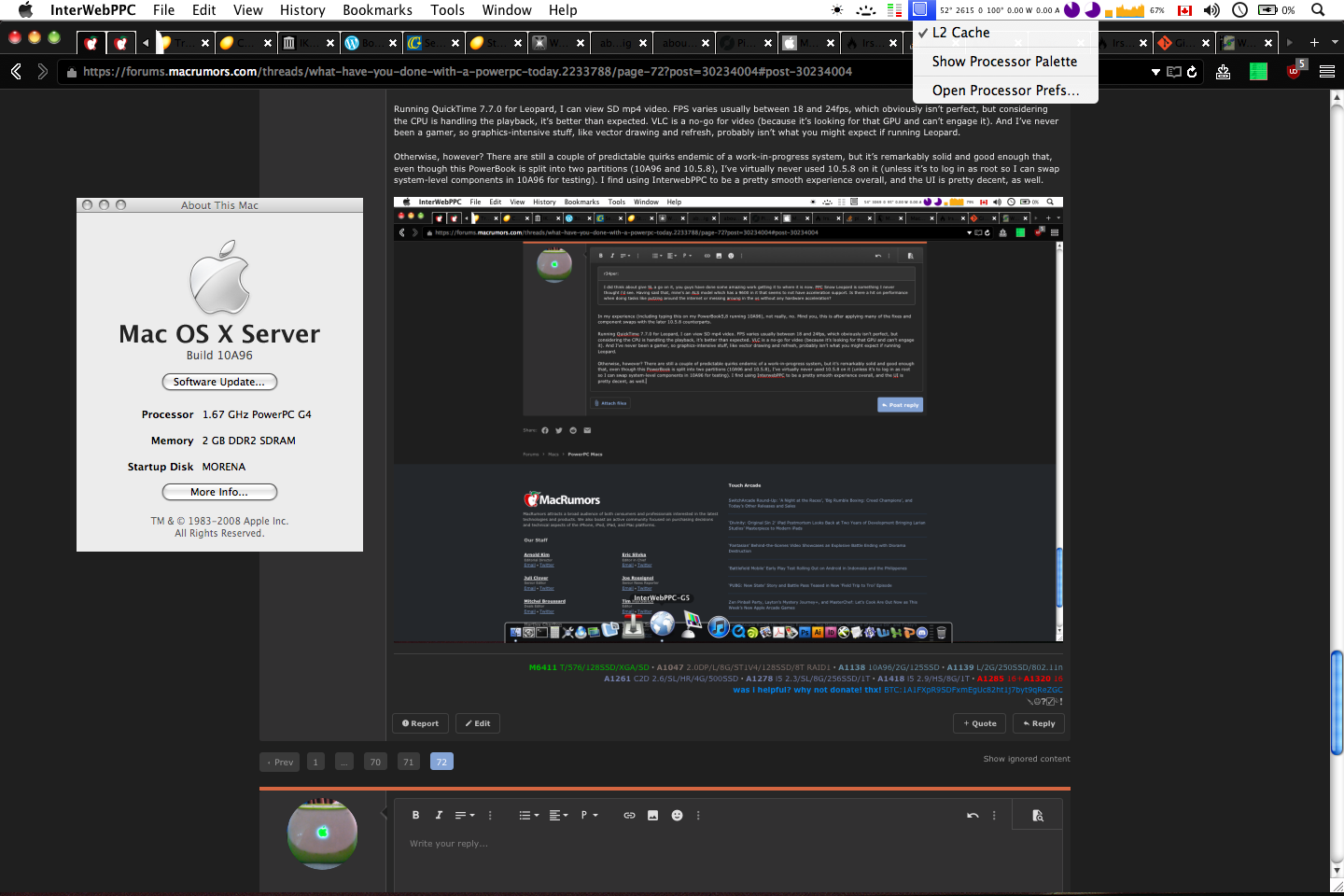Screen dimensions: 1344x896
Task: Open more insert options after emoji icon
Action: pos(698,815)
